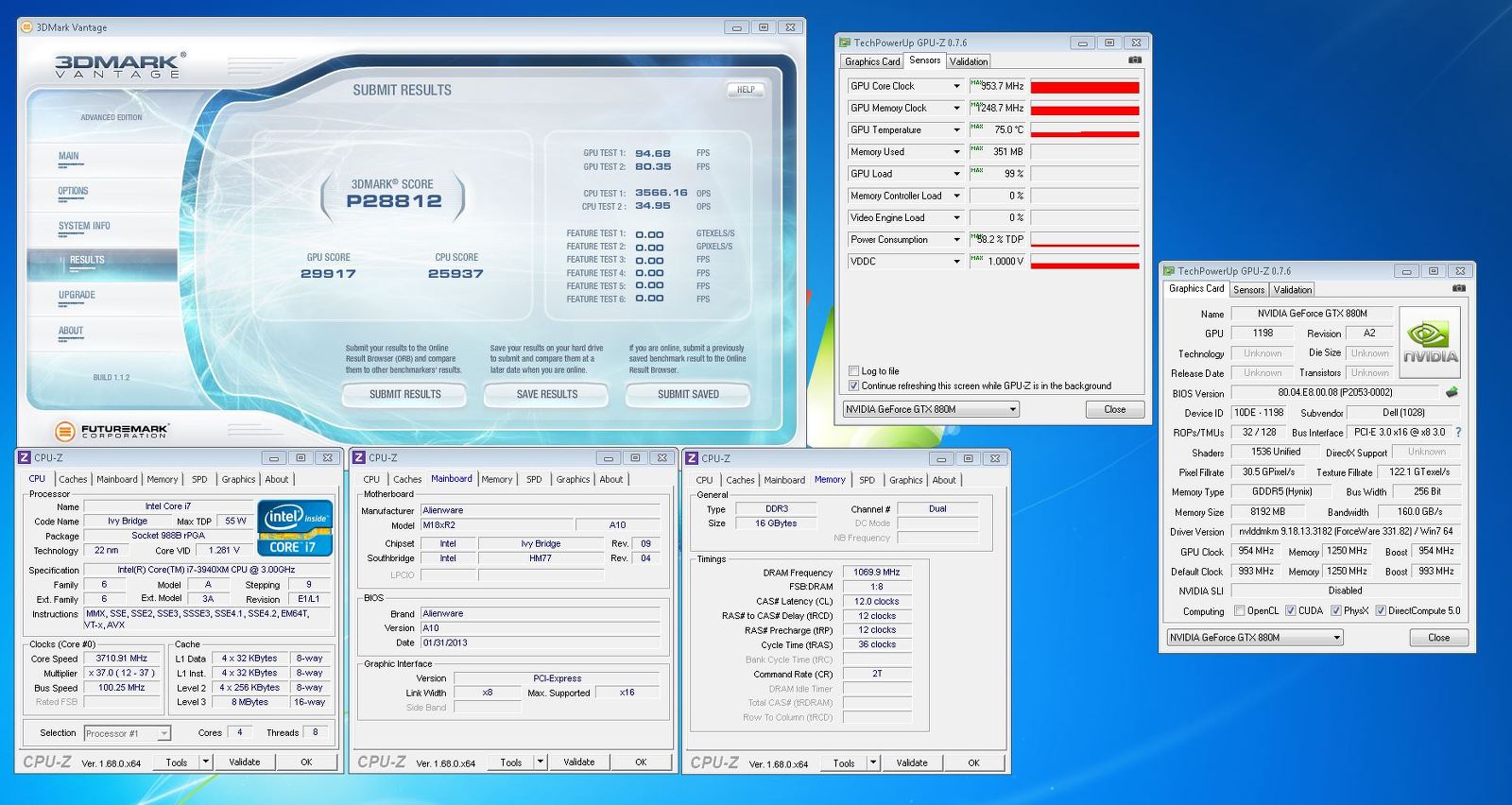Click the Futuremark Corporation logo
Viewport: 1512px width, 805px height.
(112, 432)
